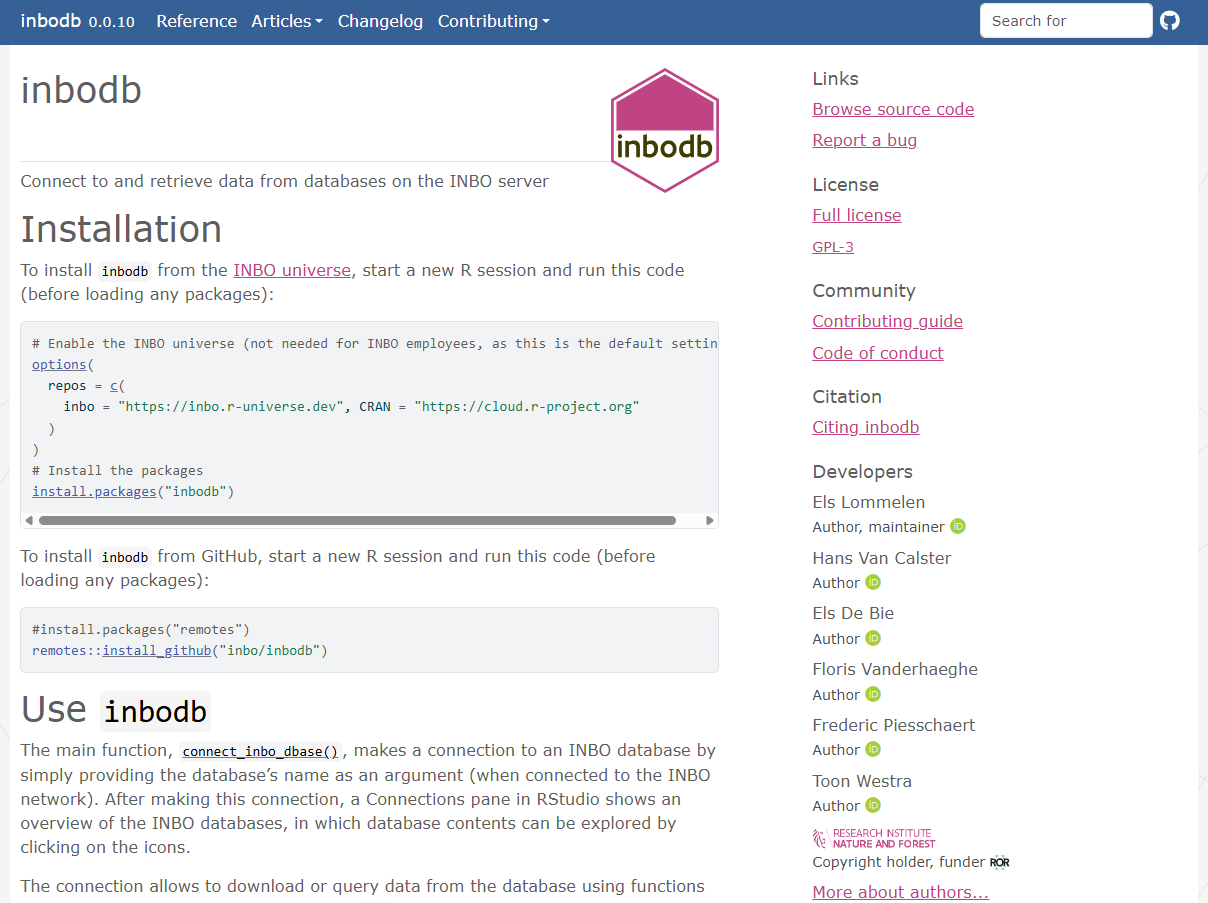This screenshot has width=1208, height=903.
Task: Open Els Lommelen's ORCID icon
Action: click(957, 526)
